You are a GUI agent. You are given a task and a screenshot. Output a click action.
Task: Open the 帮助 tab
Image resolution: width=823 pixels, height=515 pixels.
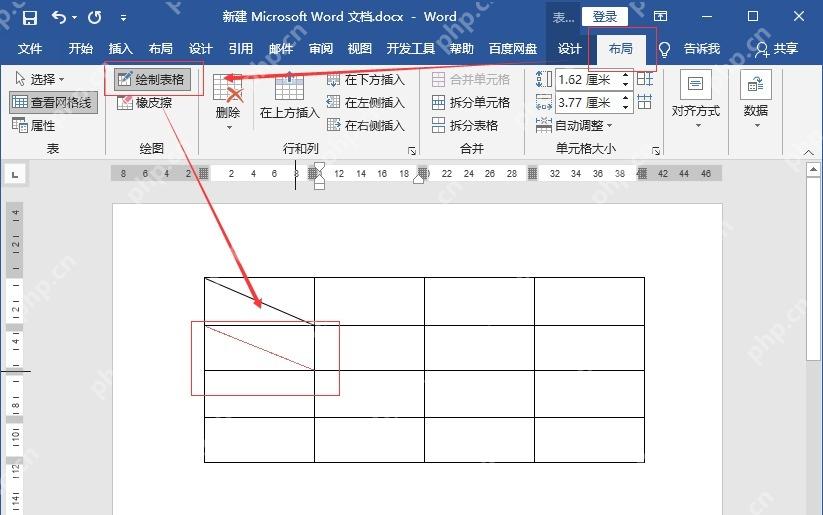(462, 49)
